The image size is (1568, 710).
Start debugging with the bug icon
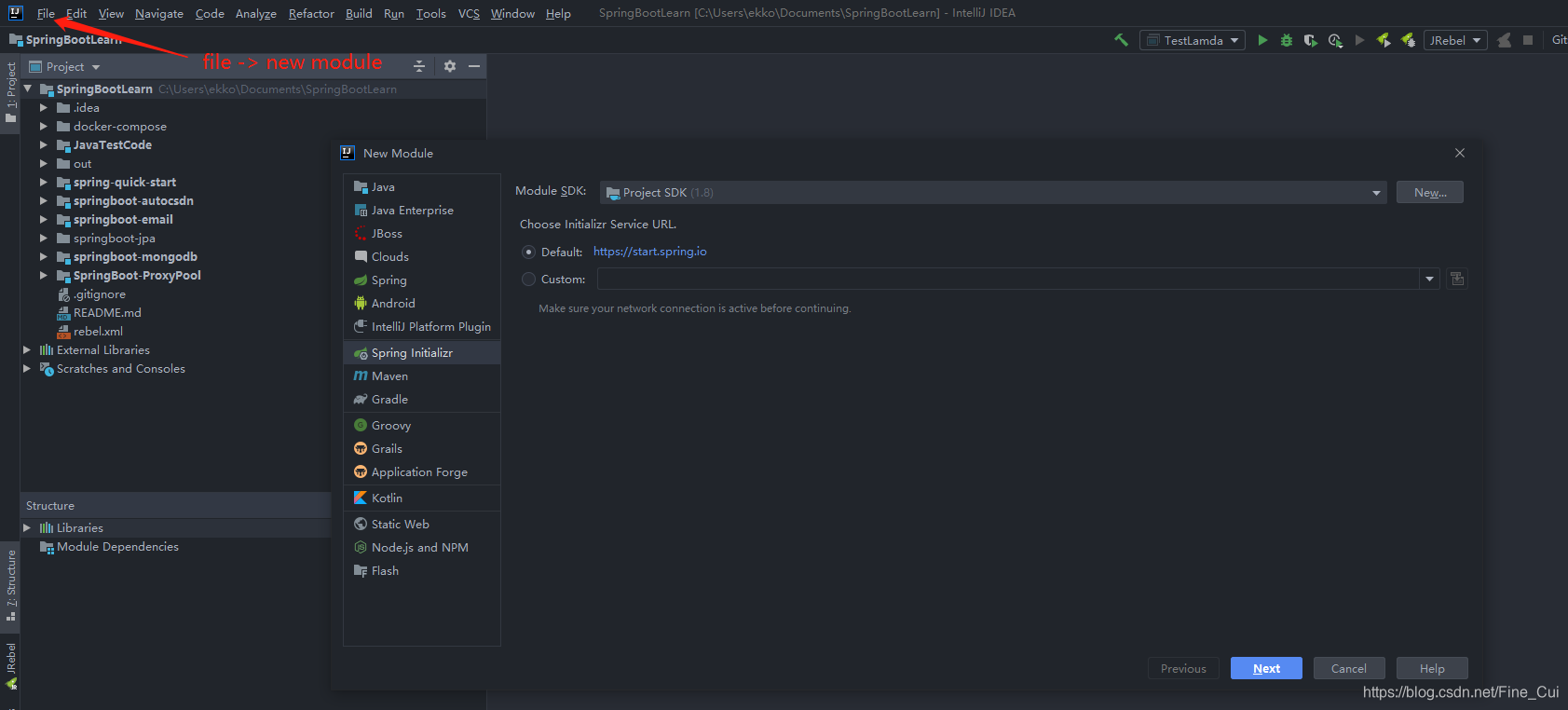pos(1287,40)
